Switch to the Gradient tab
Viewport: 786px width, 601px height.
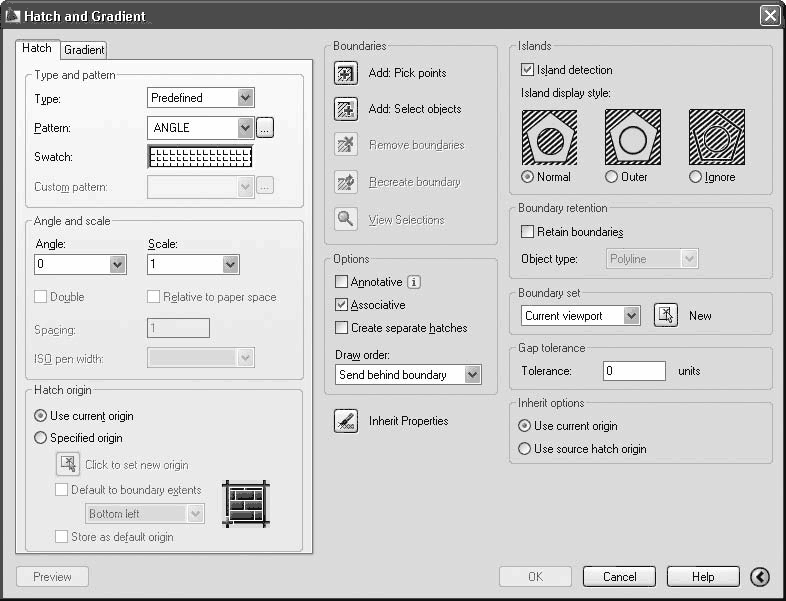coord(84,50)
